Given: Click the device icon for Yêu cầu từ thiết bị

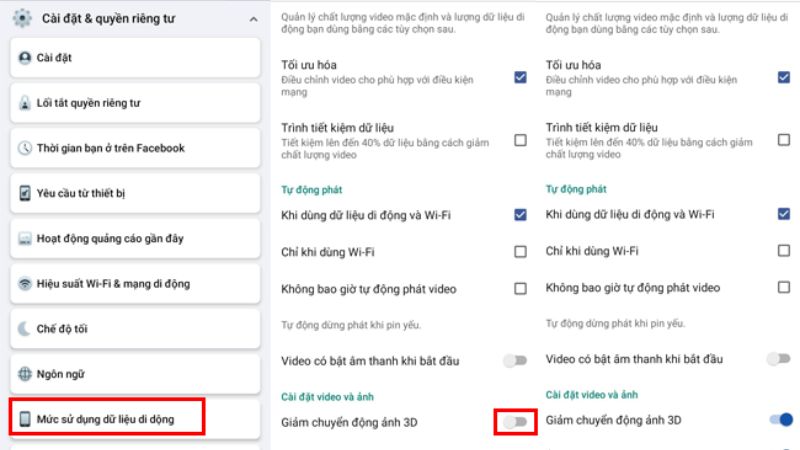Looking at the screenshot, I should (26, 193).
